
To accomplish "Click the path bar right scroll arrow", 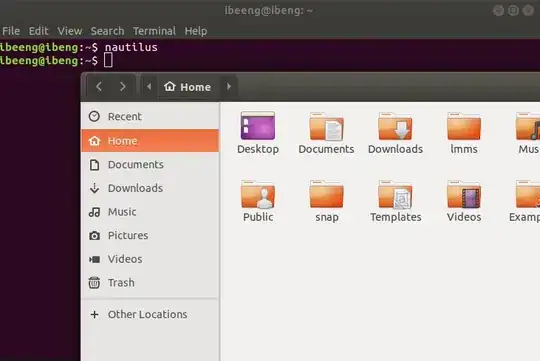I will [229, 86].
